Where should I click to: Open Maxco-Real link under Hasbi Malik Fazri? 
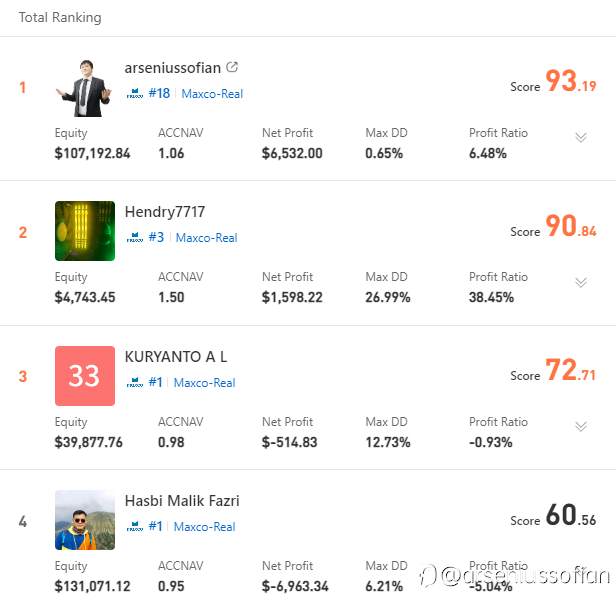coord(204,527)
